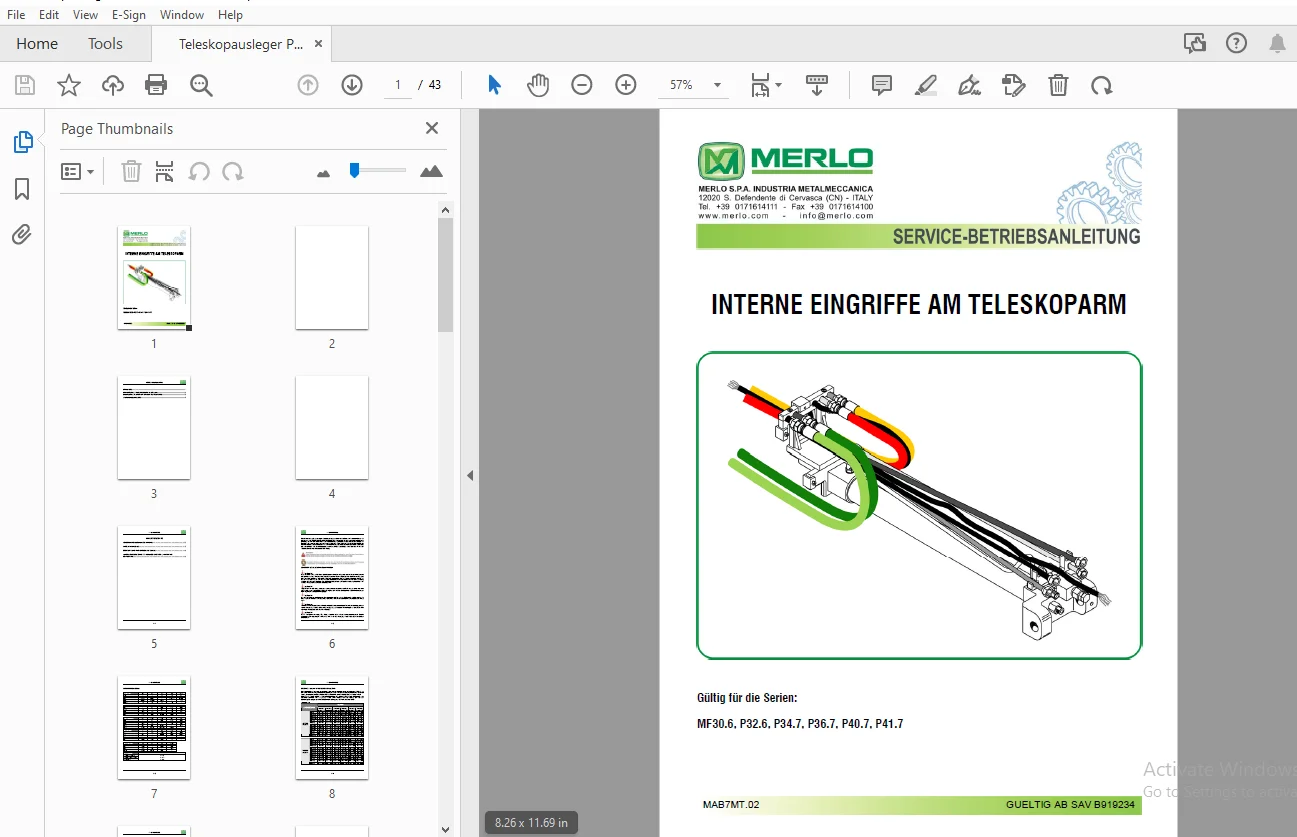Screen dimensions: 1297x837
Task: Add document to favorites with star icon
Action: 69,85
